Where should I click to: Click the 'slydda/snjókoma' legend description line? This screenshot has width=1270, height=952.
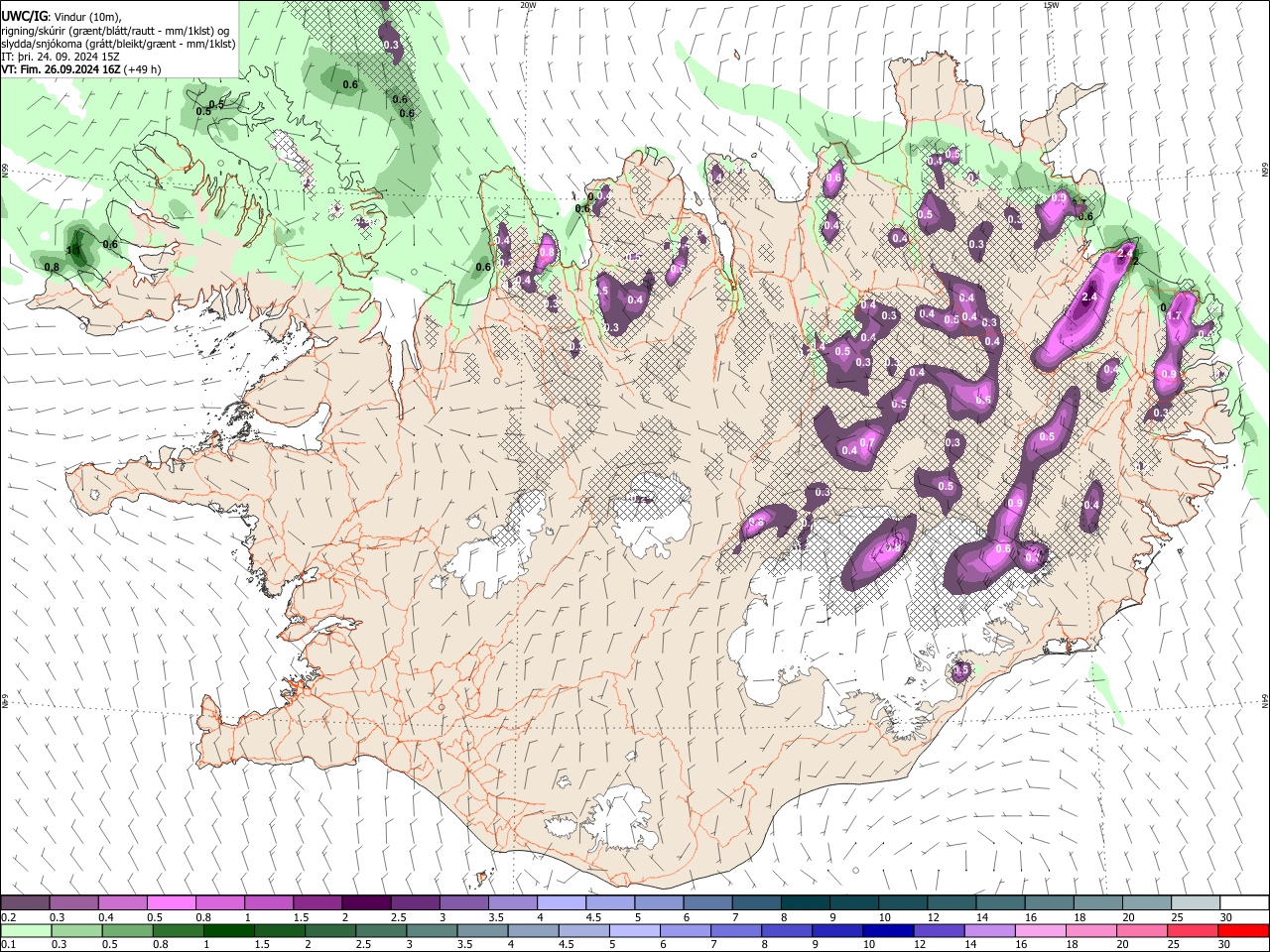pyautogui.click(x=119, y=44)
